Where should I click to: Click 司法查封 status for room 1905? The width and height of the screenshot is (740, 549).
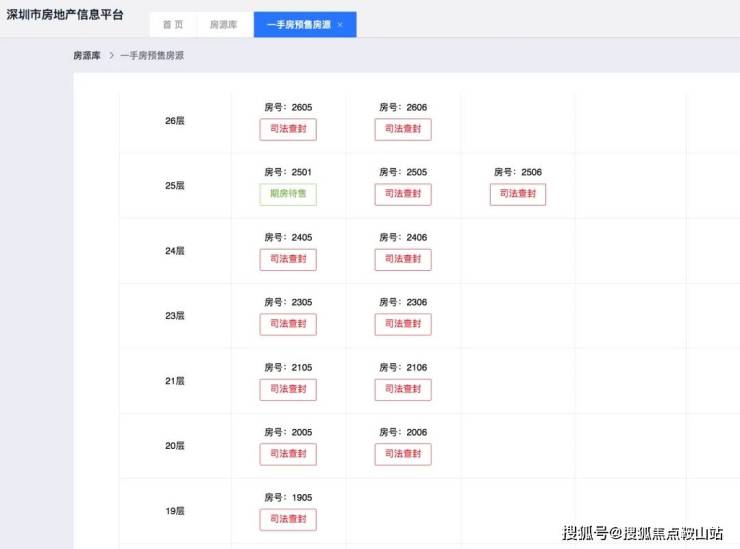pos(288,519)
